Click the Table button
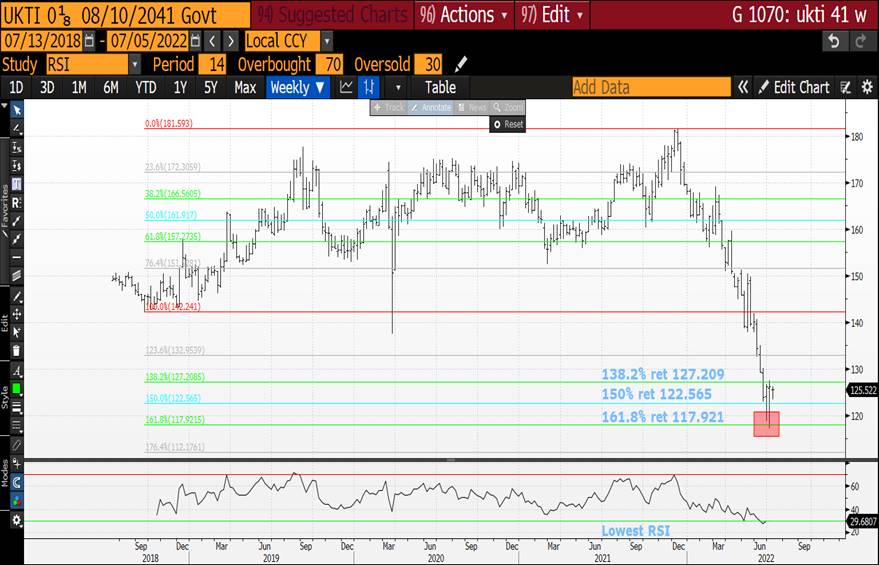879x565 pixels. tap(440, 87)
